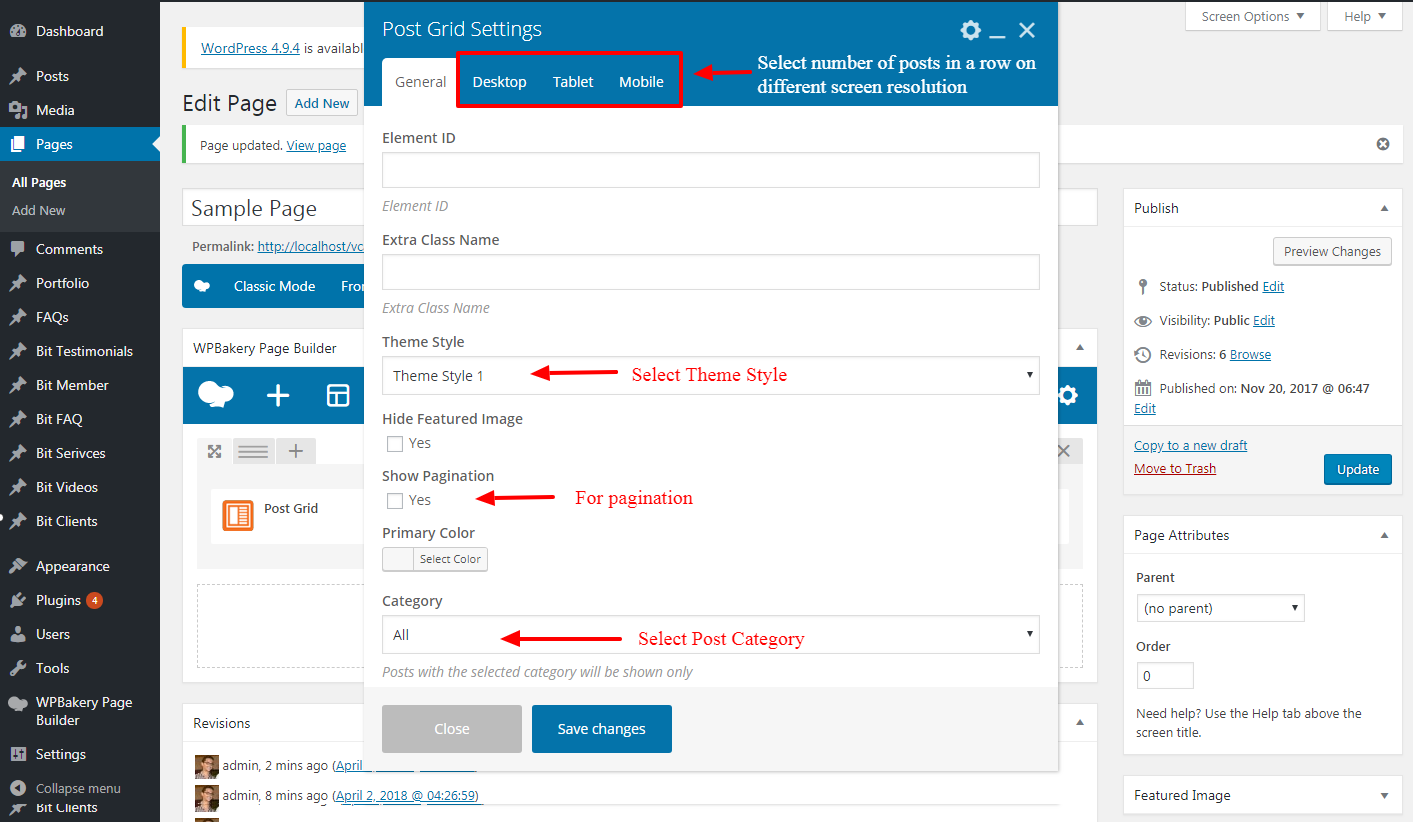Open the Primary Color picker swatch
This screenshot has height=822, width=1413.
[398, 559]
